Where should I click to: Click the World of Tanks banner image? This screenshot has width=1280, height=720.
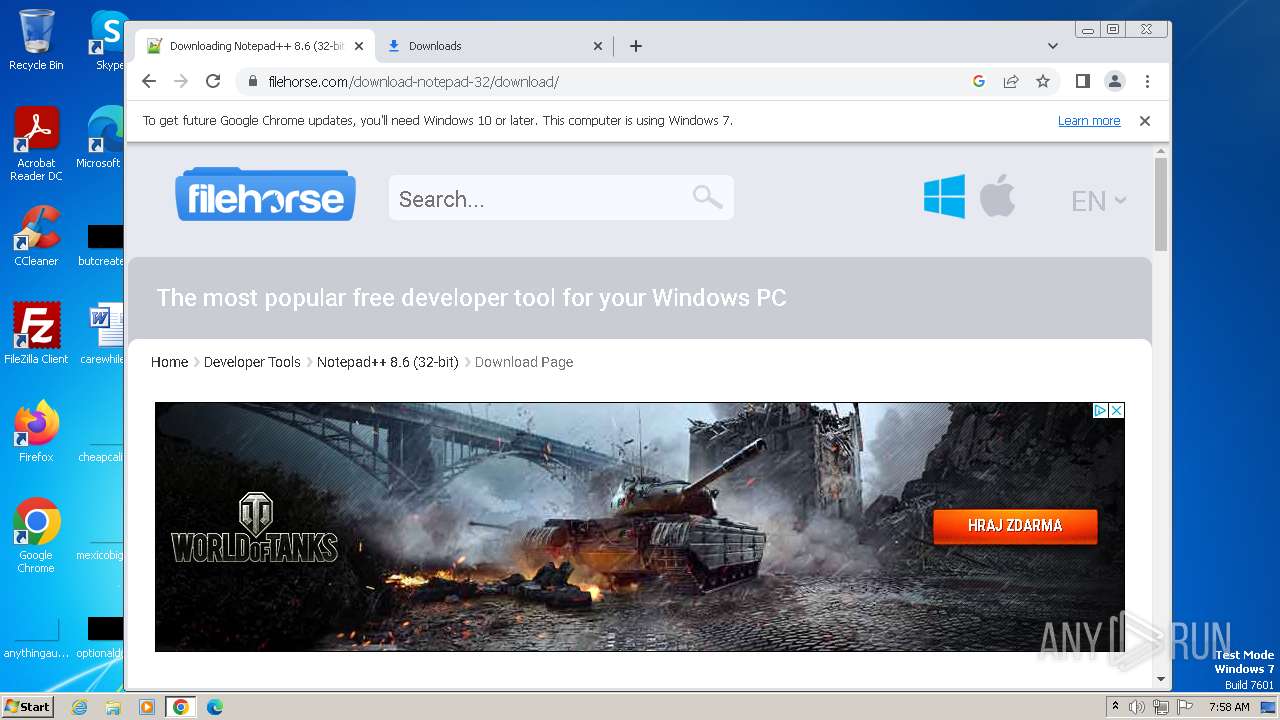[x=640, y=527]
